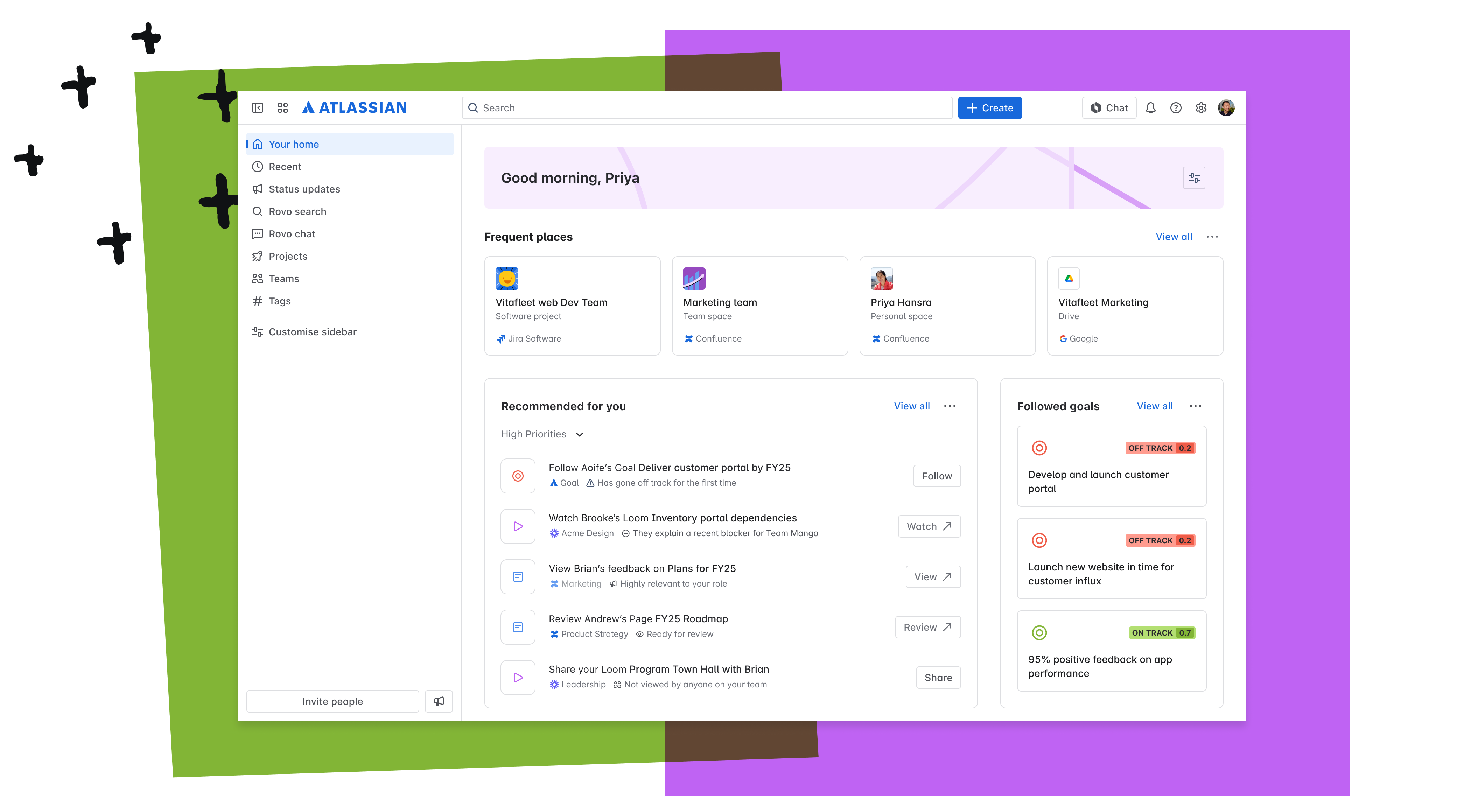Click the Create button
Viewport: 1484px width, 812px height.
coord(990,108)
